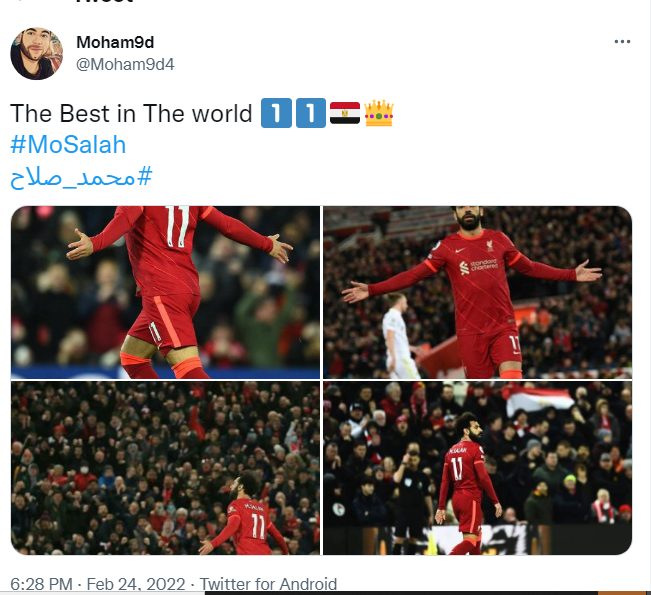Click the Moham9d profile avatar
Viewport: 651px width, 595px height.
(37, 53)
